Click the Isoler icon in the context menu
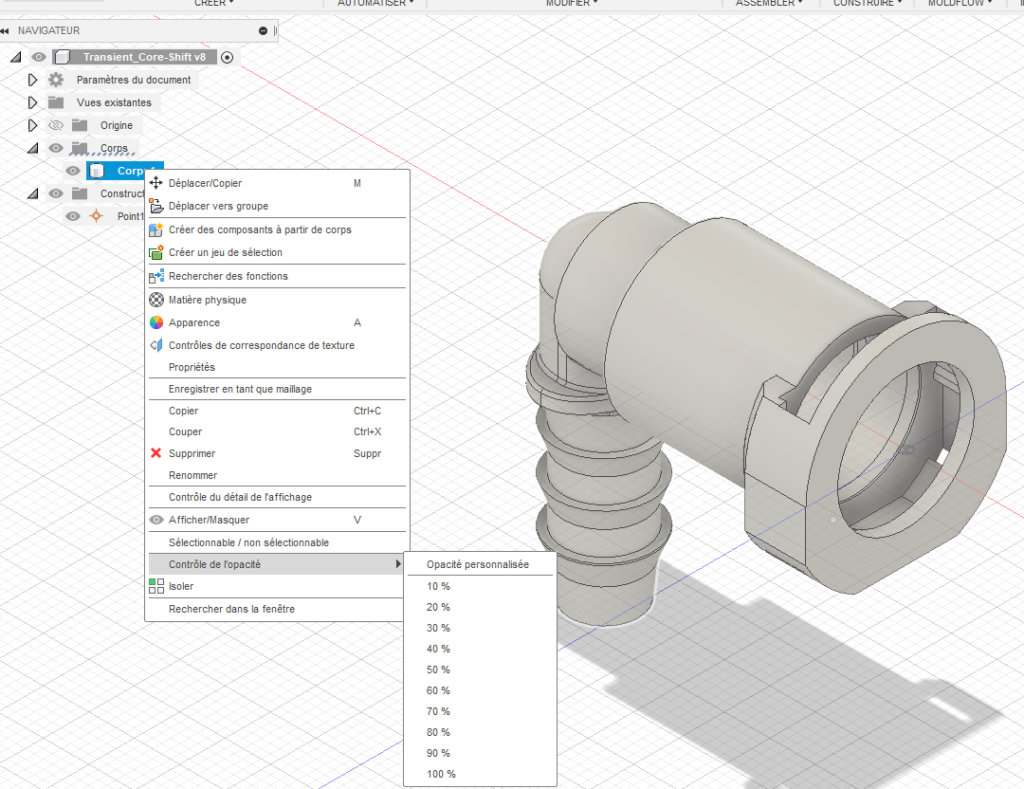This screenshot has width=1024, height=789. (x=155, y=586)
